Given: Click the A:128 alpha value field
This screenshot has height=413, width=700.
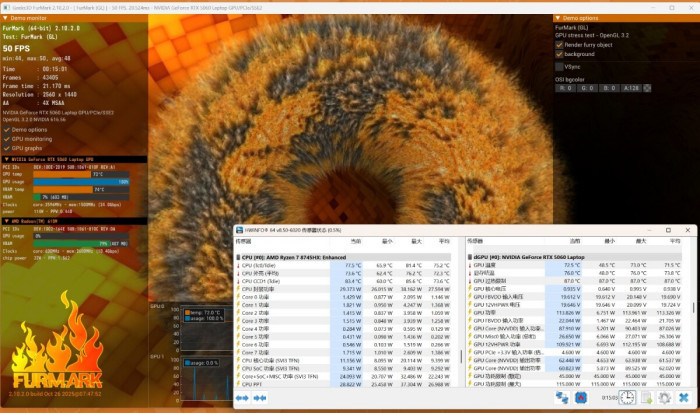Looking at the screenshot, I should point(631,88).
